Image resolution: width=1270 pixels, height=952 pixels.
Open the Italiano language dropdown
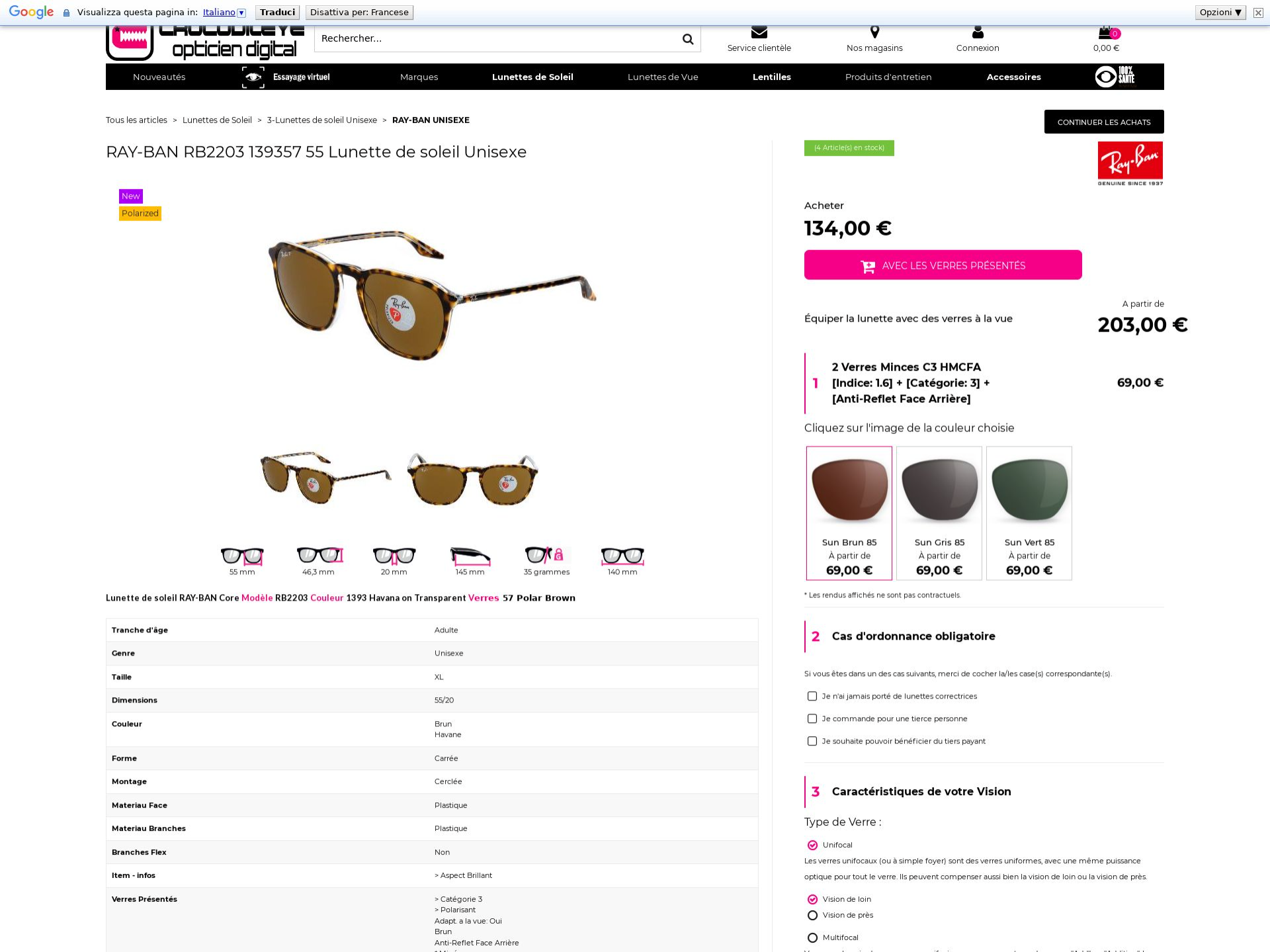pyautogui.click(x=224, y=13)
